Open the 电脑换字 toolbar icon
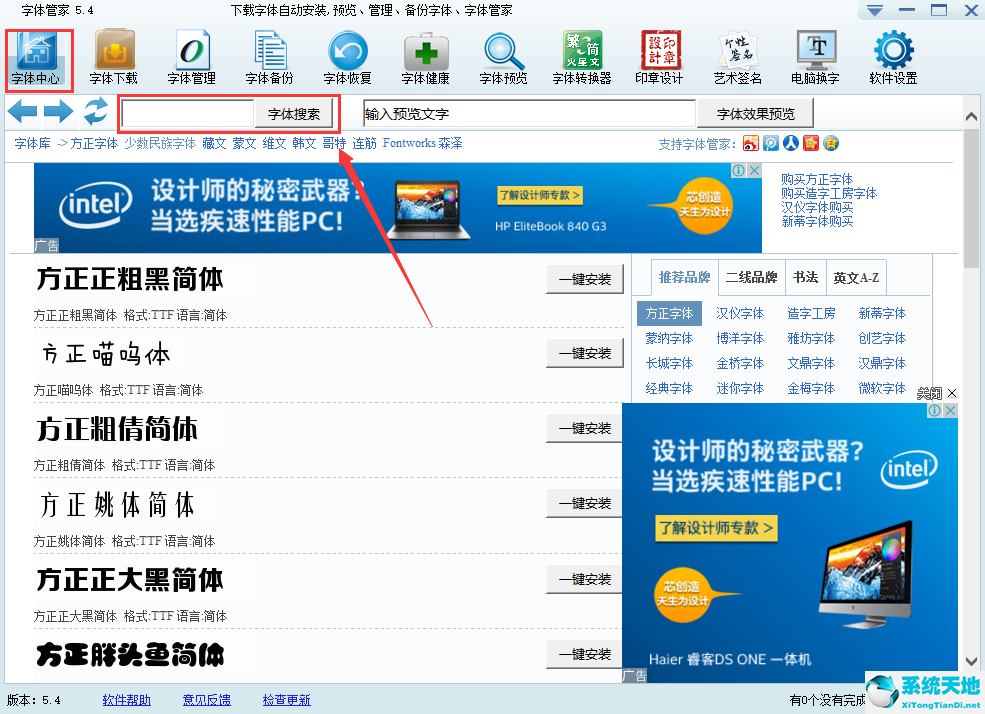Image resolution: width=985 pixels, height=714 pixels. 815,59
